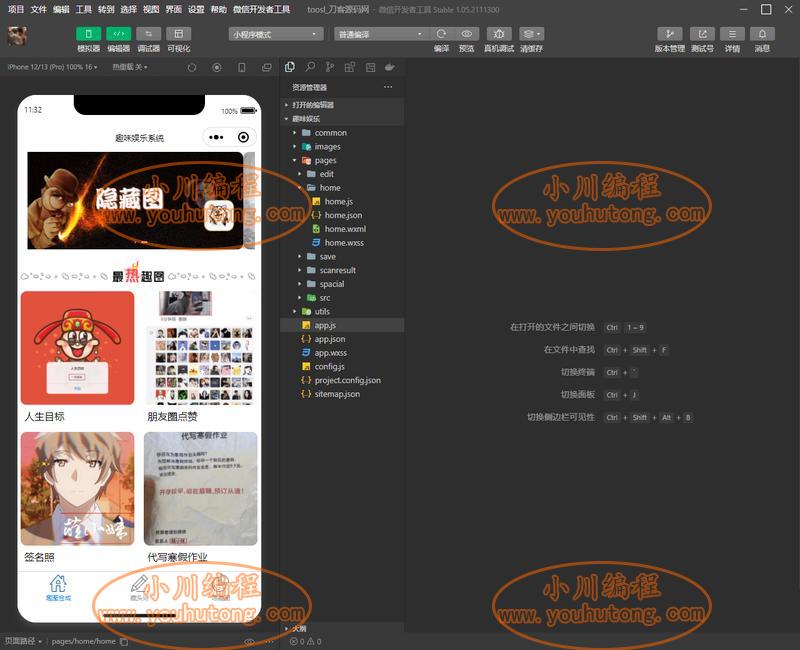The height and width of the screenshot is (650, 800).
Task: Open the 文件 menu
Action: pyautogui.click(x=38, y=9)
